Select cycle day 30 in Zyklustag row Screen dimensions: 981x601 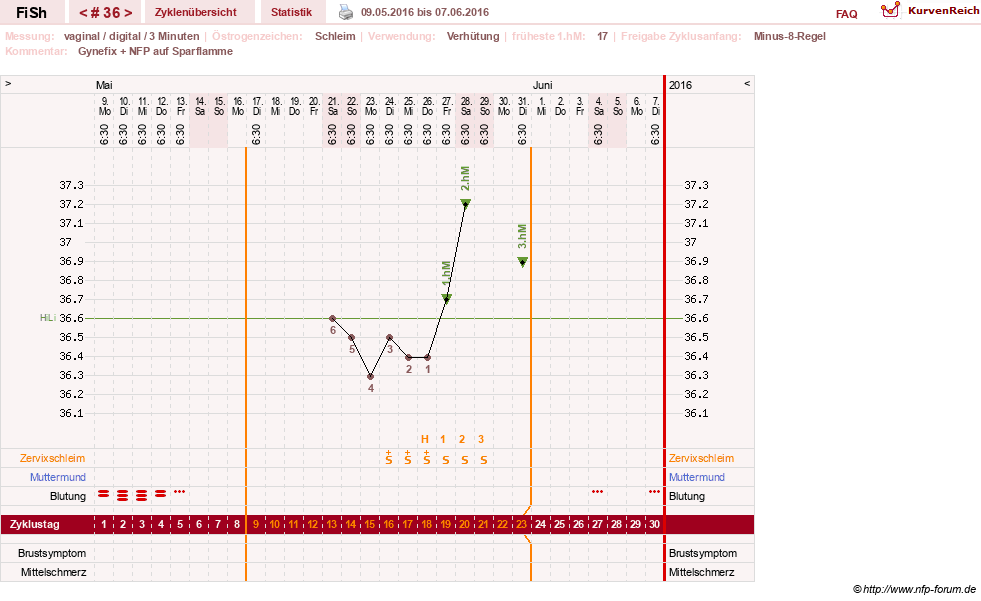coord(654,524)
